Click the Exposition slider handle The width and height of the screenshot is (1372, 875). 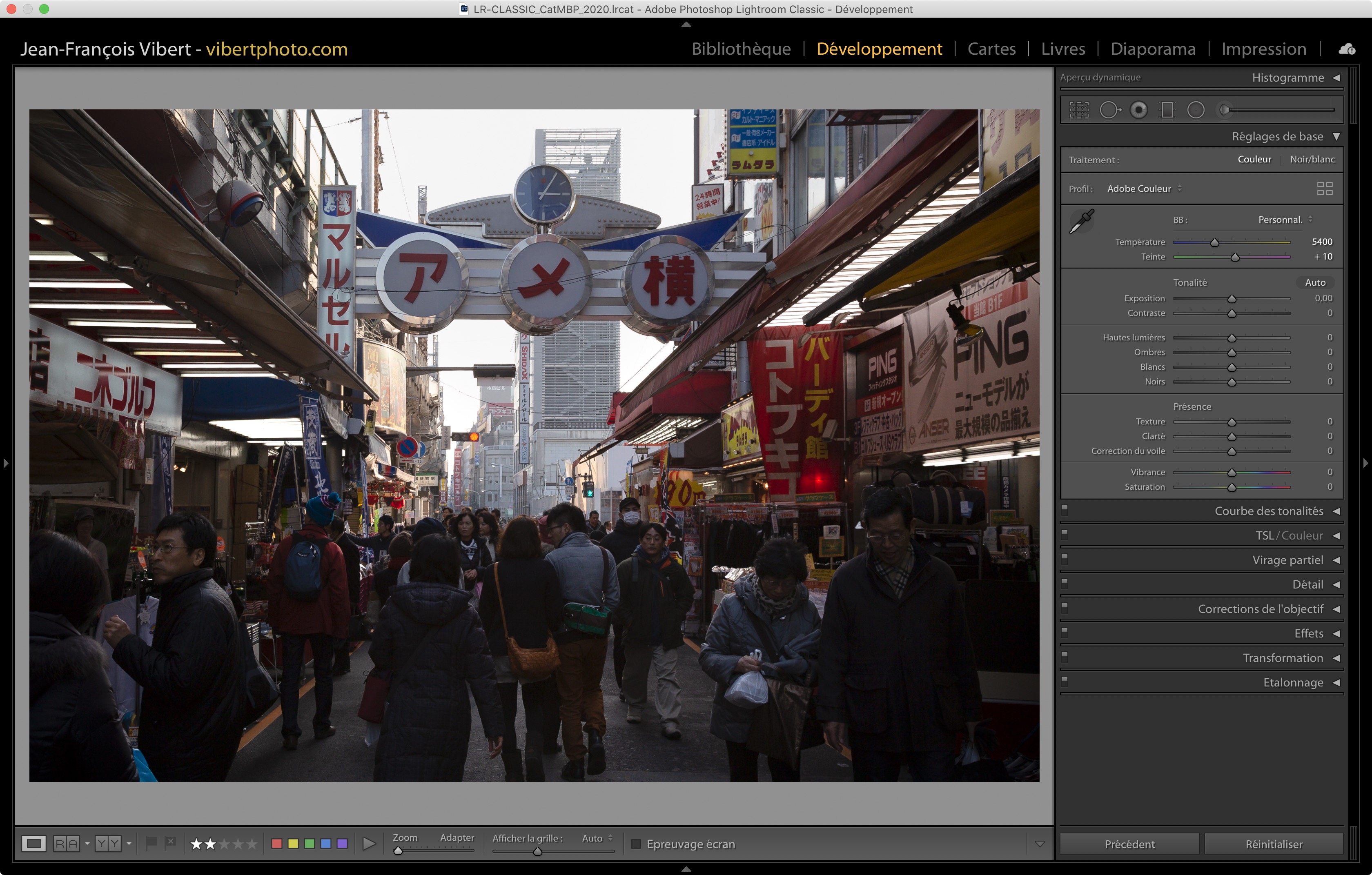(1231, 299)
